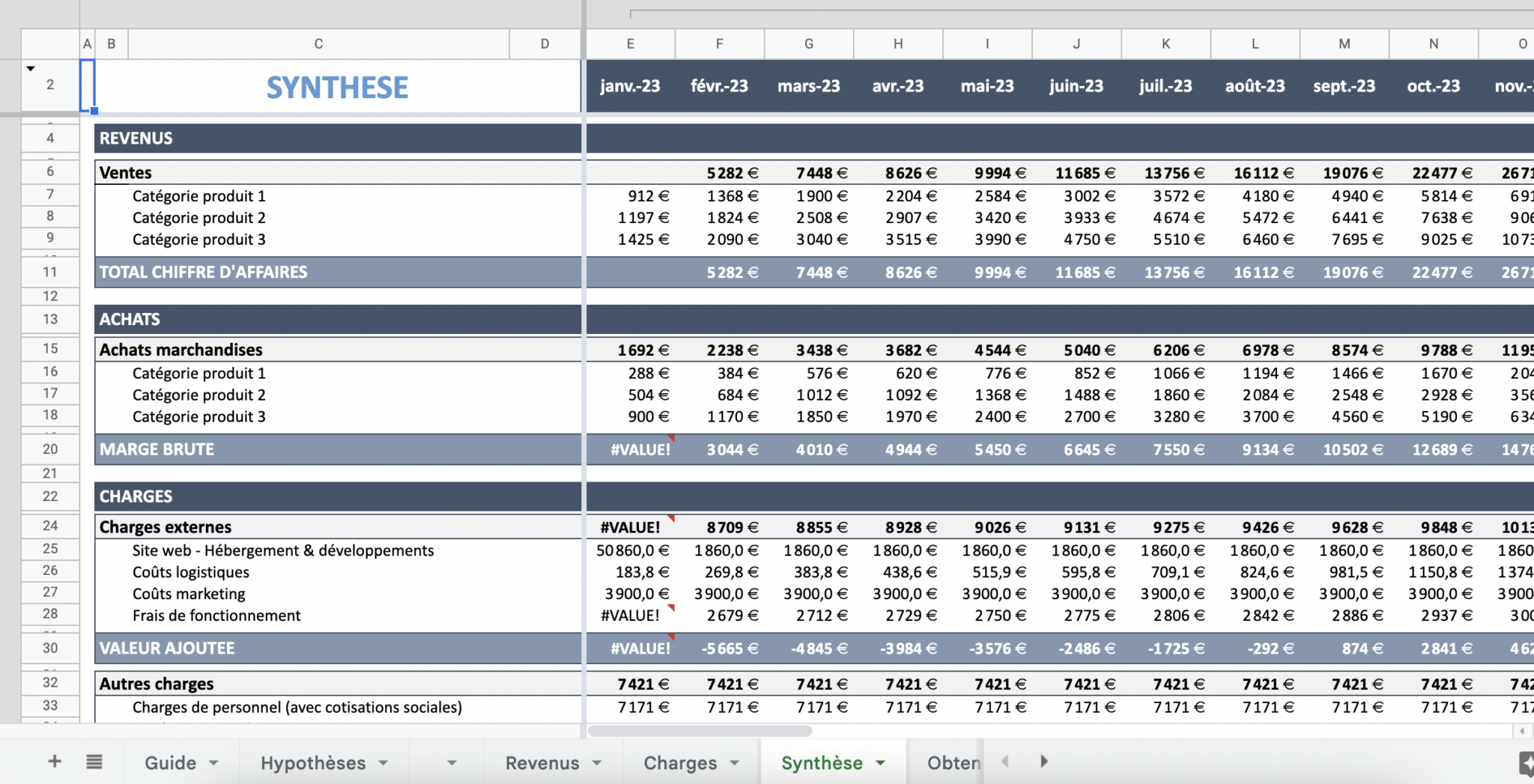The width and height of the screenshot is (1534, 784).
Task: Open the Revenus tab dropdown arrow
Action: click(597, 763)
